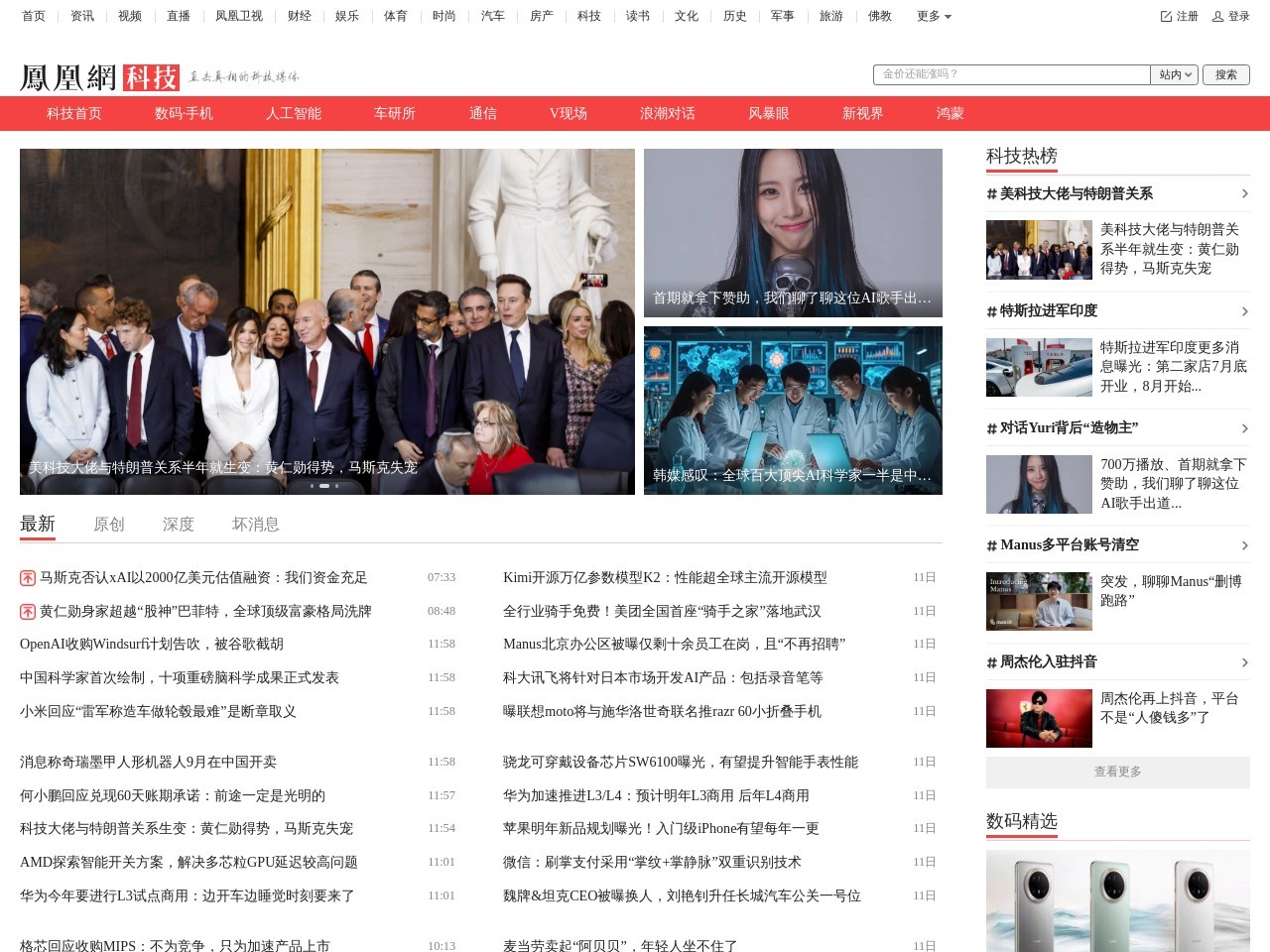Switch to the 深度 tab

point(179,524)
